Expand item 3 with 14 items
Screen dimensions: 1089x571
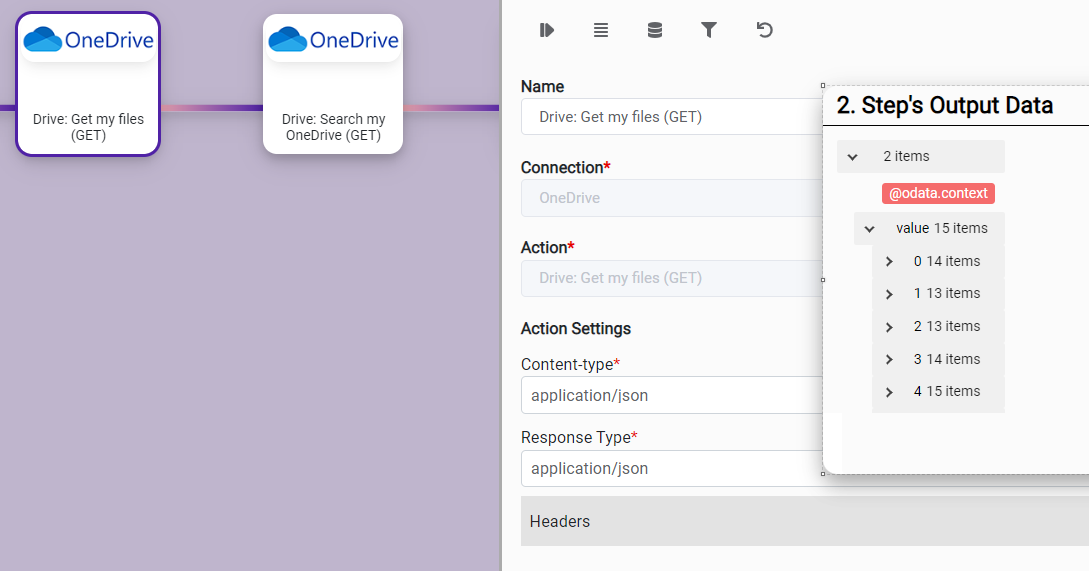(889, 360)
